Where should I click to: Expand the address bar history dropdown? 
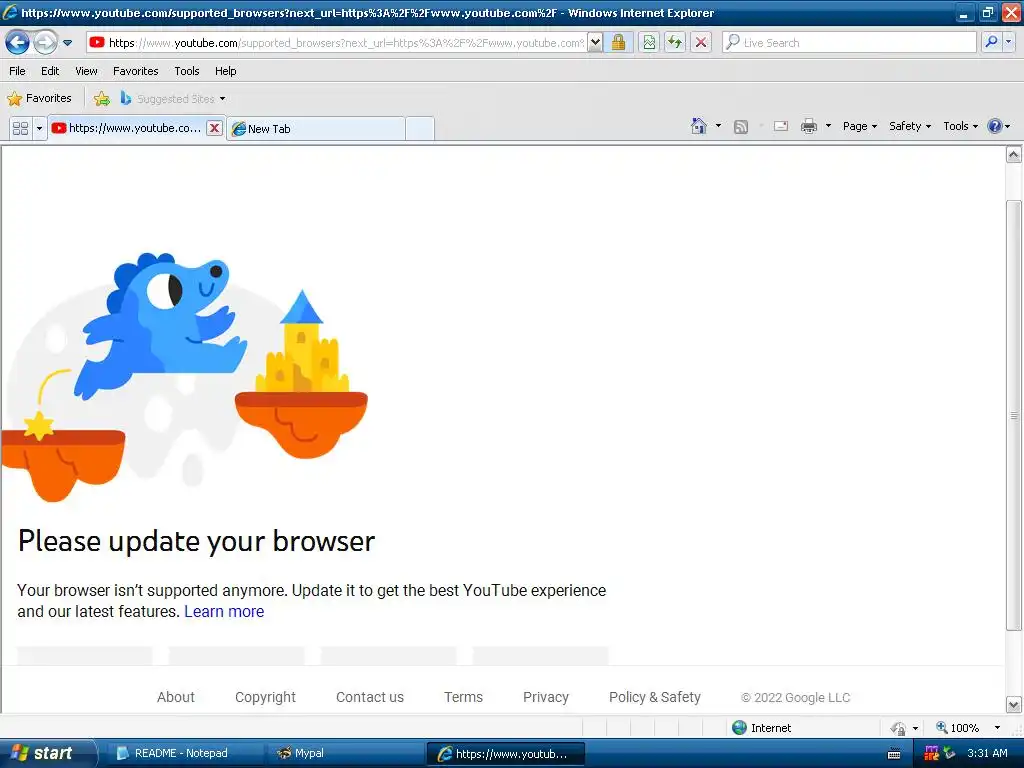pyautogui.click(x=595, y=42)
